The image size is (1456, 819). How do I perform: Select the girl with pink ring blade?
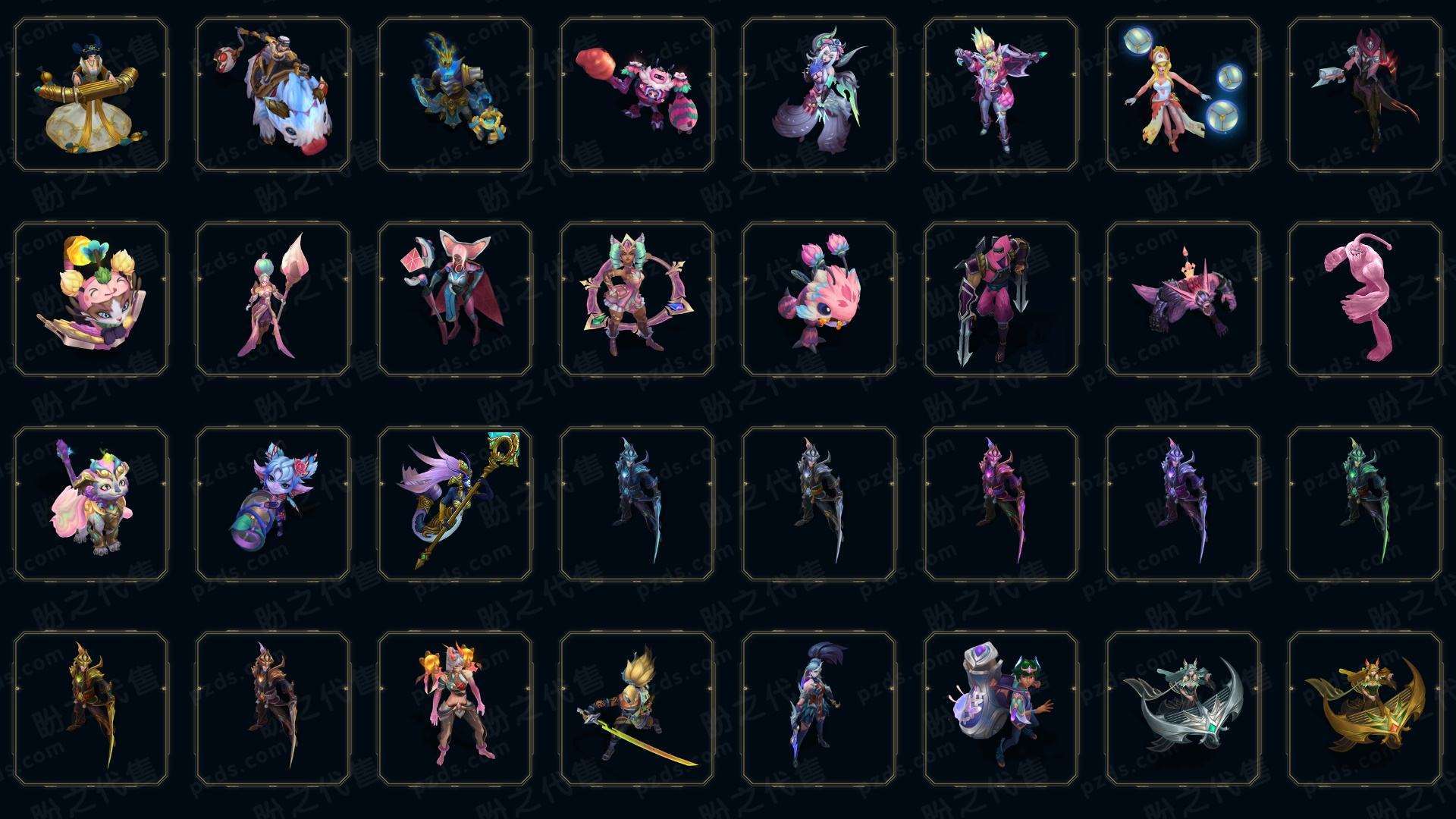637,299
